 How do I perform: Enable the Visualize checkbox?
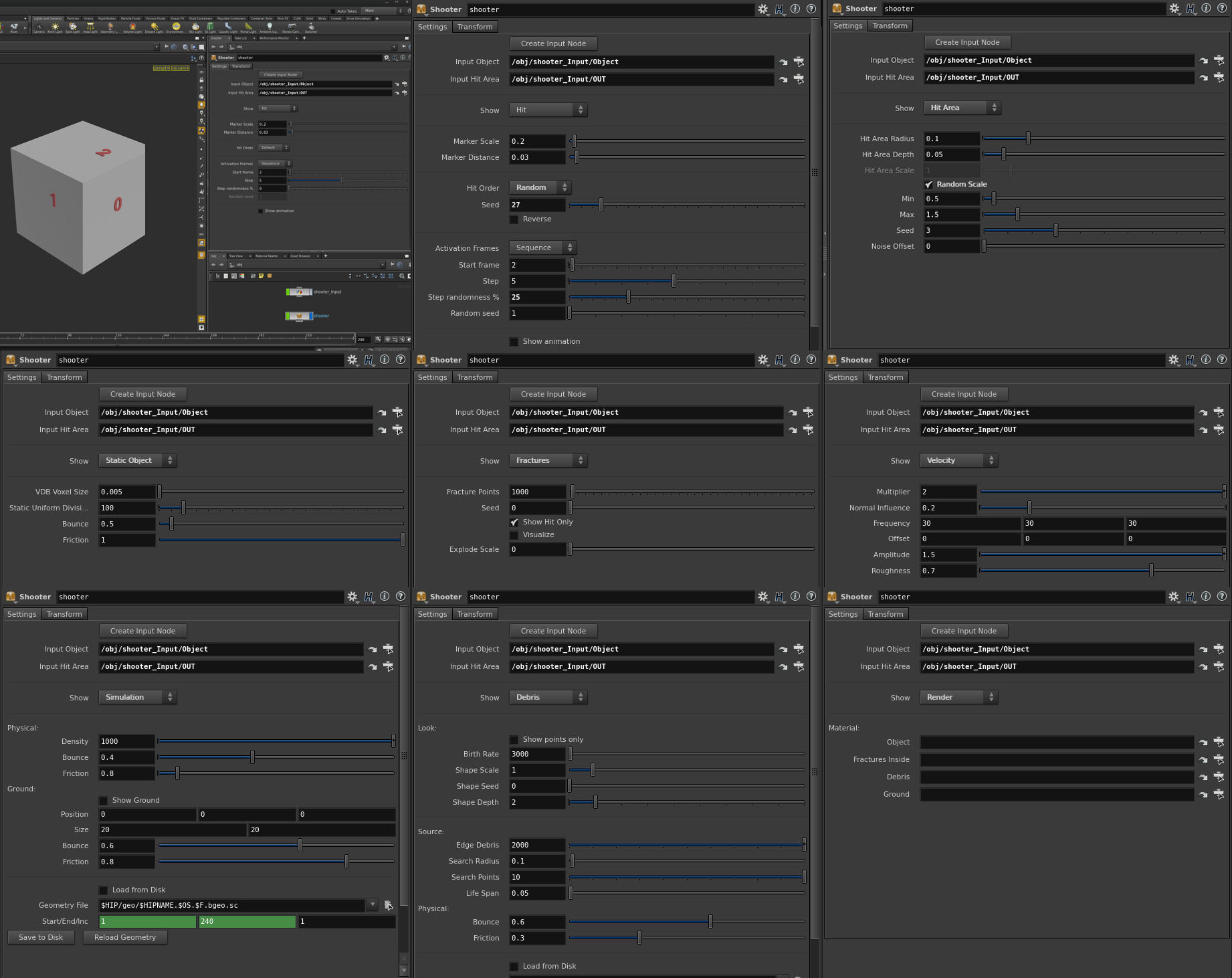pos(514,535)
